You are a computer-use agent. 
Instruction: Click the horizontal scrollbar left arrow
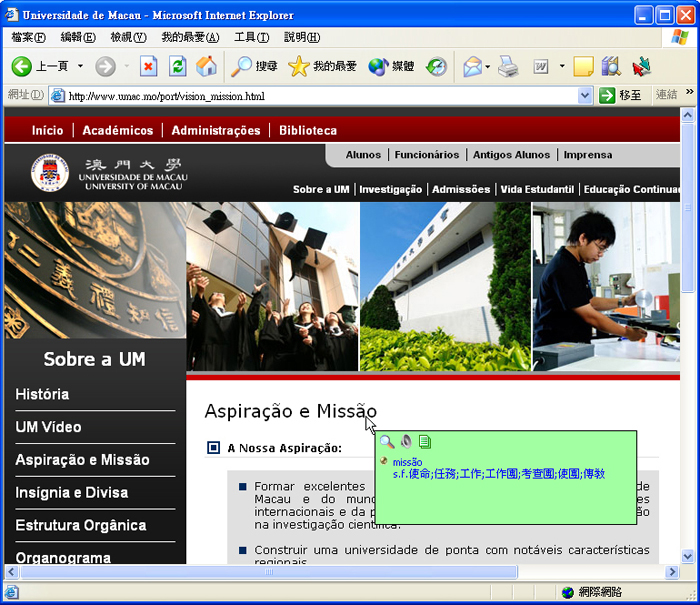[12, 572]
